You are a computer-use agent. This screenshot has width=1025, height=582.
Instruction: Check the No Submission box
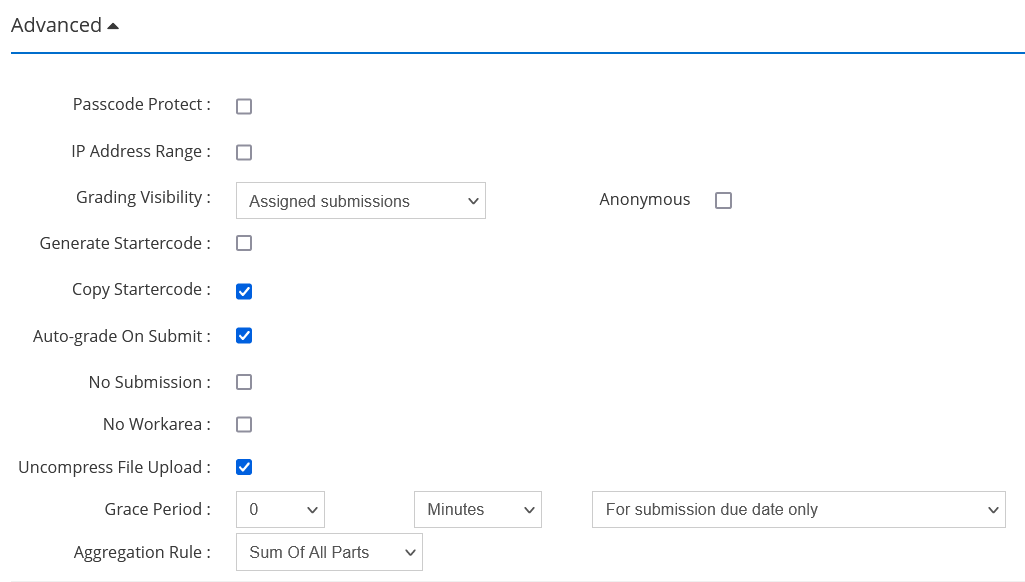pos(244,382)
